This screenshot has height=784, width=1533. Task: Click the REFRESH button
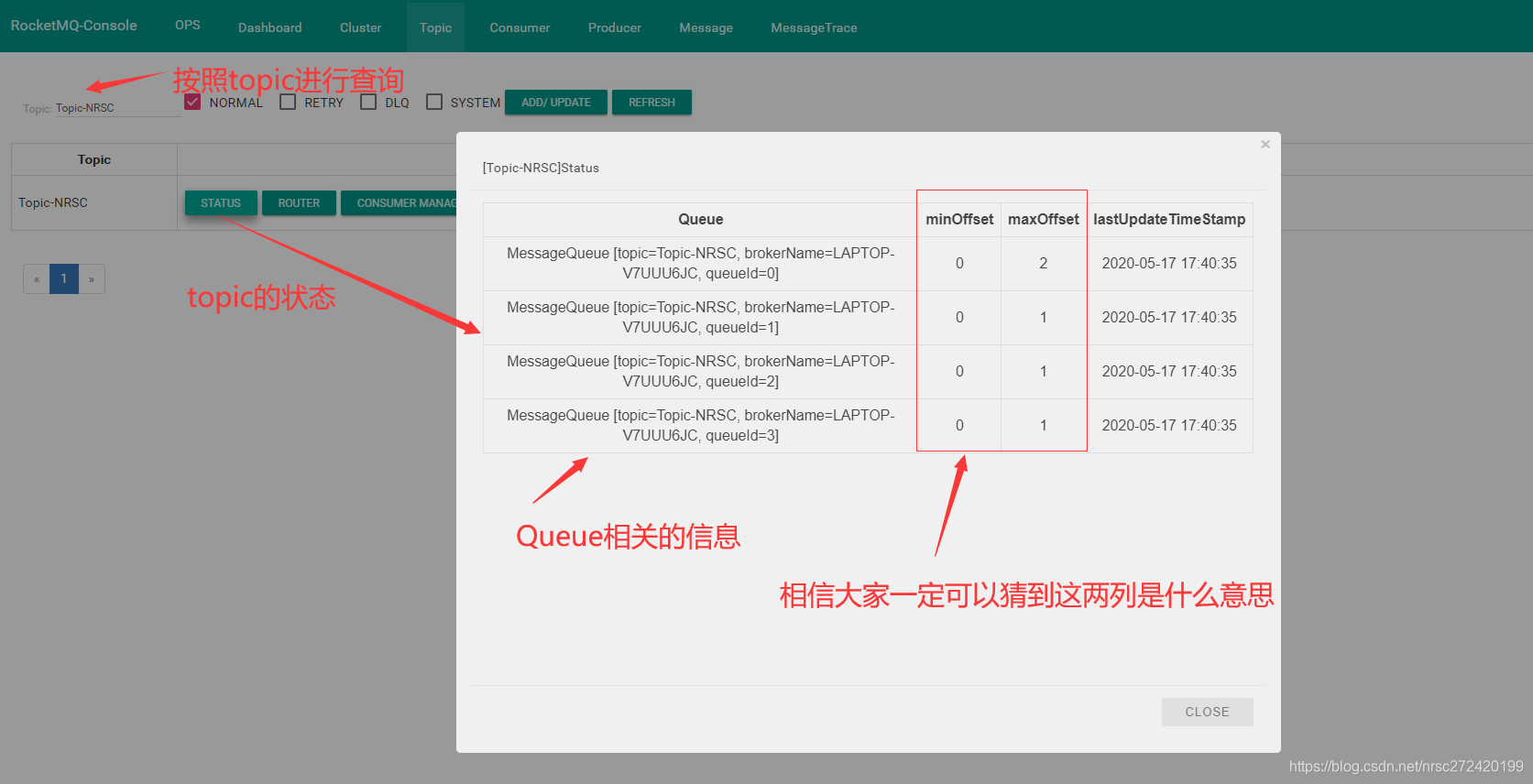click(x=652, y=103)
